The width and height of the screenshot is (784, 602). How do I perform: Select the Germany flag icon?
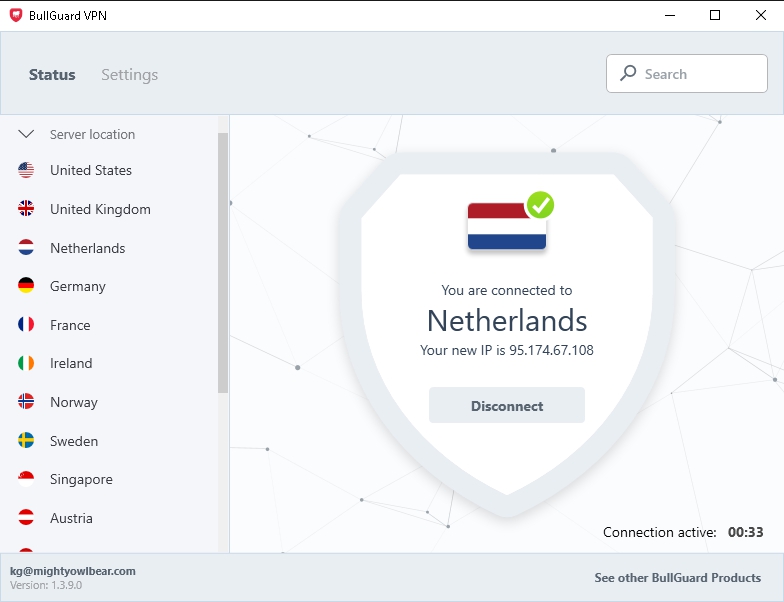pyautogui.click(x=26, y=286)
